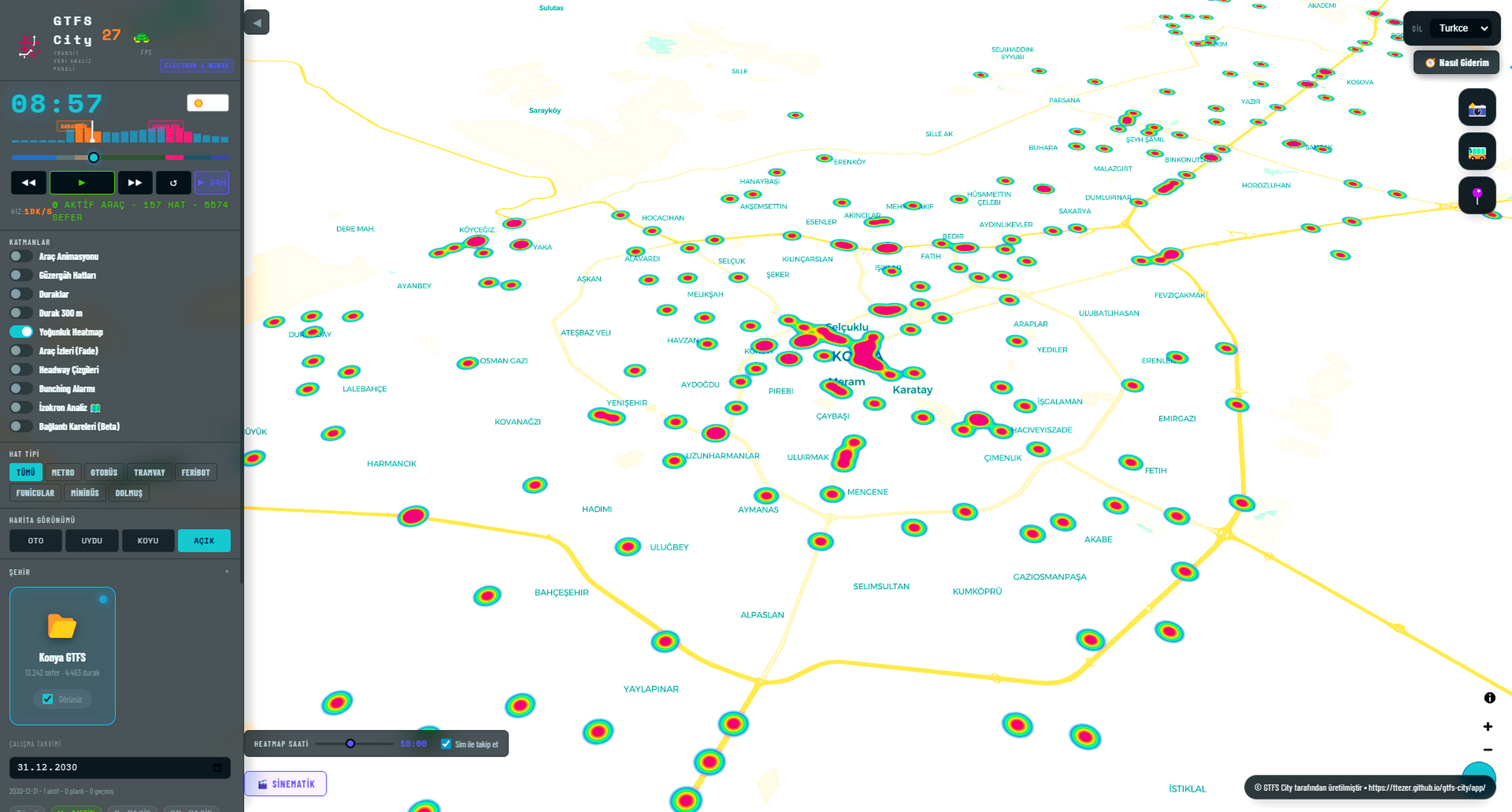Screen dimensions: 1512x812
Task: Fast-forward the simulation speed
Action: pos(135,183)
